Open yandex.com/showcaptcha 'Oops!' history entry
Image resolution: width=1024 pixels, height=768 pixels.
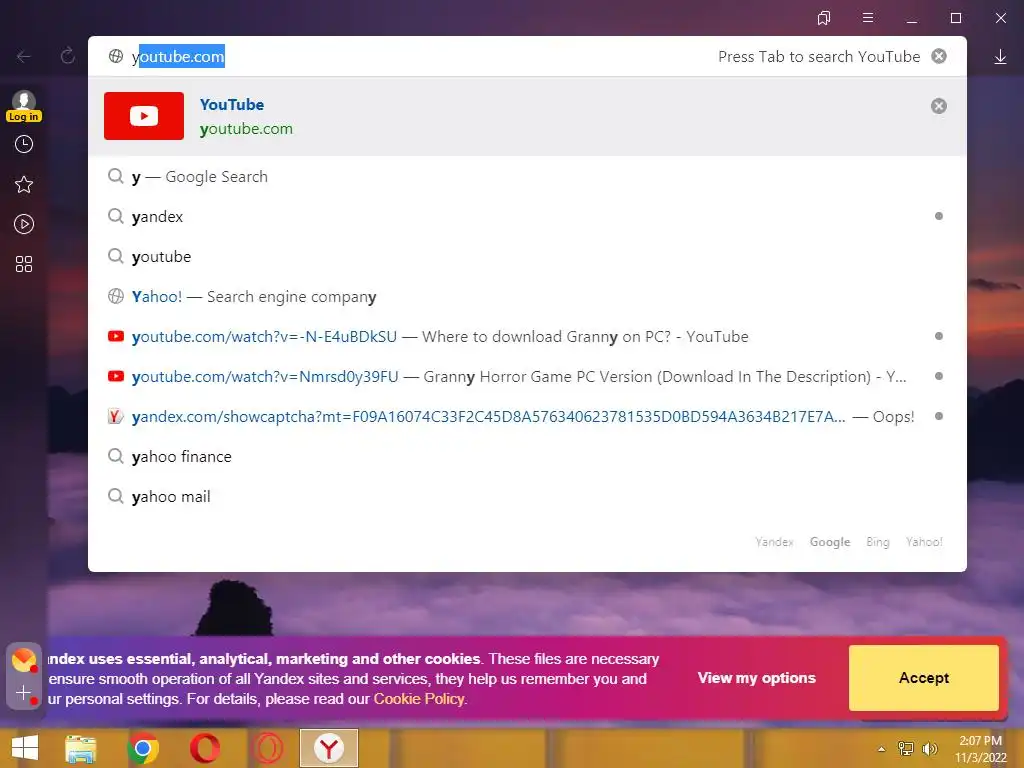pos(527,417)
